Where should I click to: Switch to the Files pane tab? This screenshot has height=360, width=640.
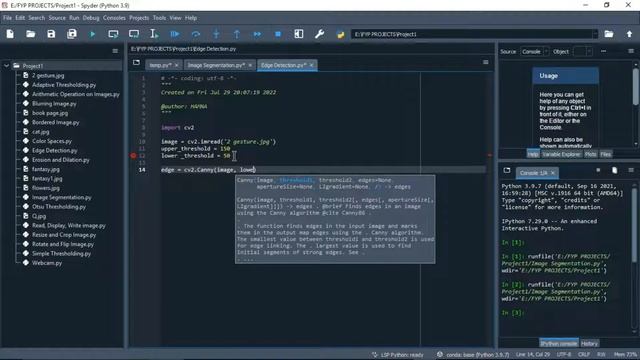click(606, 154)
